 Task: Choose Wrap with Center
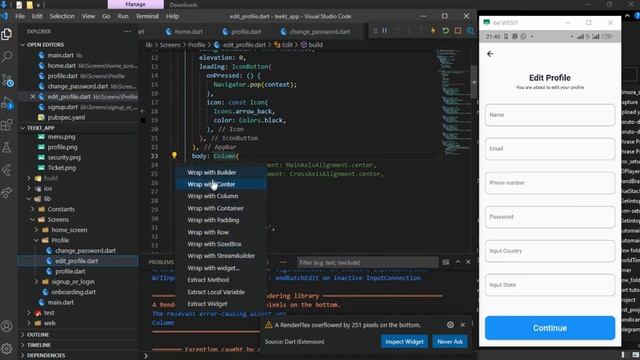pos(221,184)
